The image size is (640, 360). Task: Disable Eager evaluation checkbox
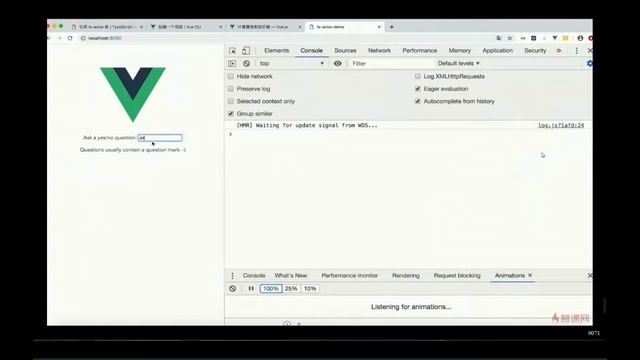(418, 89)
